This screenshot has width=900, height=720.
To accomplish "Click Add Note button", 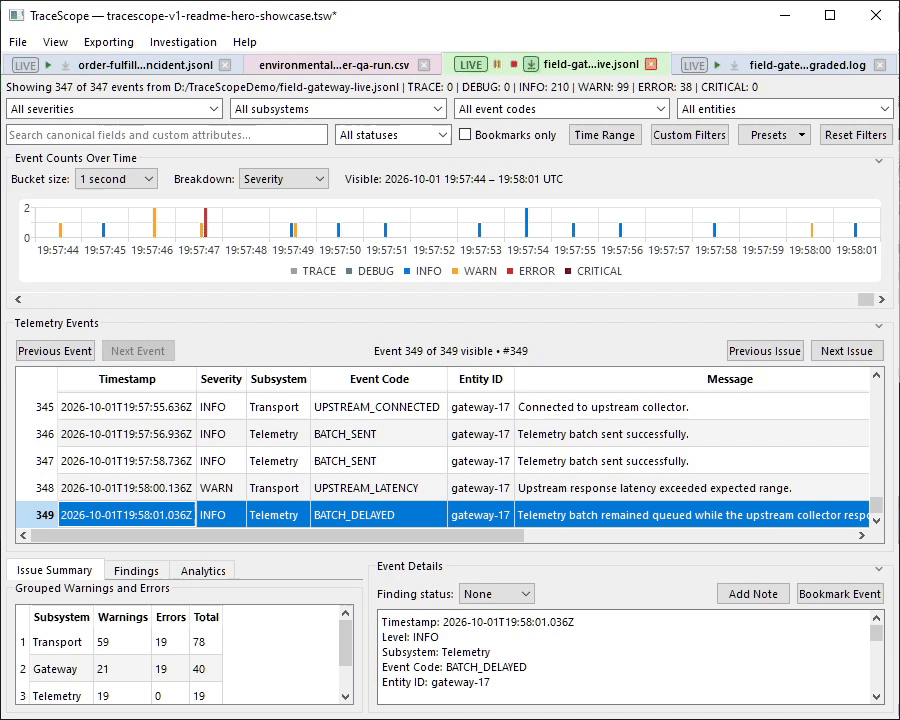I will coord(753,594).
